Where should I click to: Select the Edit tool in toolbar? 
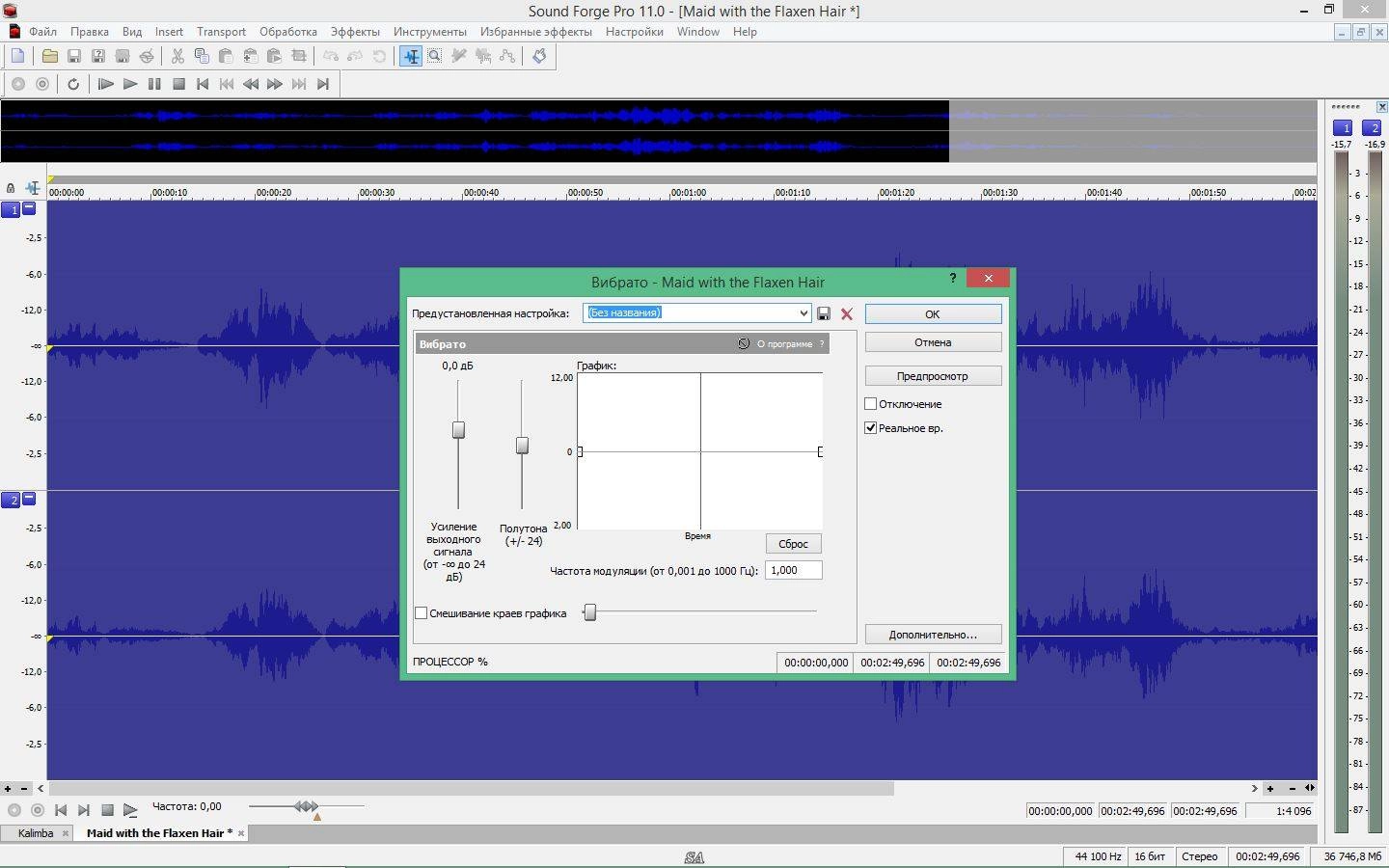point(411,56)
